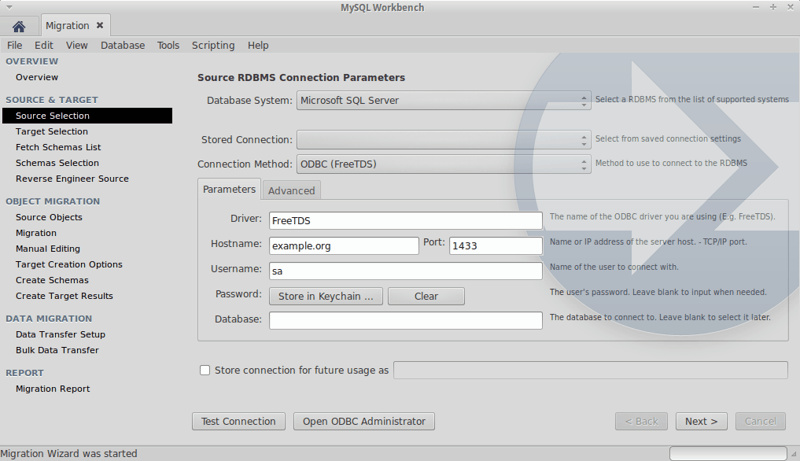Clear the stored password
The height and width of the screenshot is (461, 800).
click(426, 296)
